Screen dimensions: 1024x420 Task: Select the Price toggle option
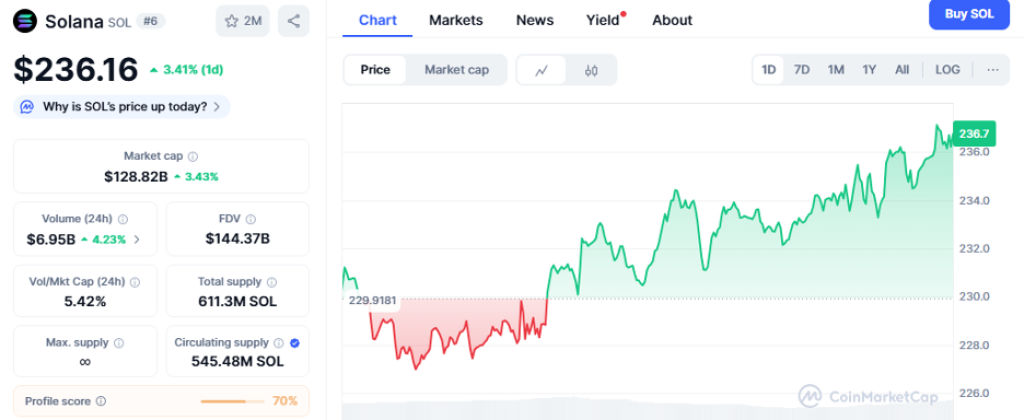(x=375, y=70)
